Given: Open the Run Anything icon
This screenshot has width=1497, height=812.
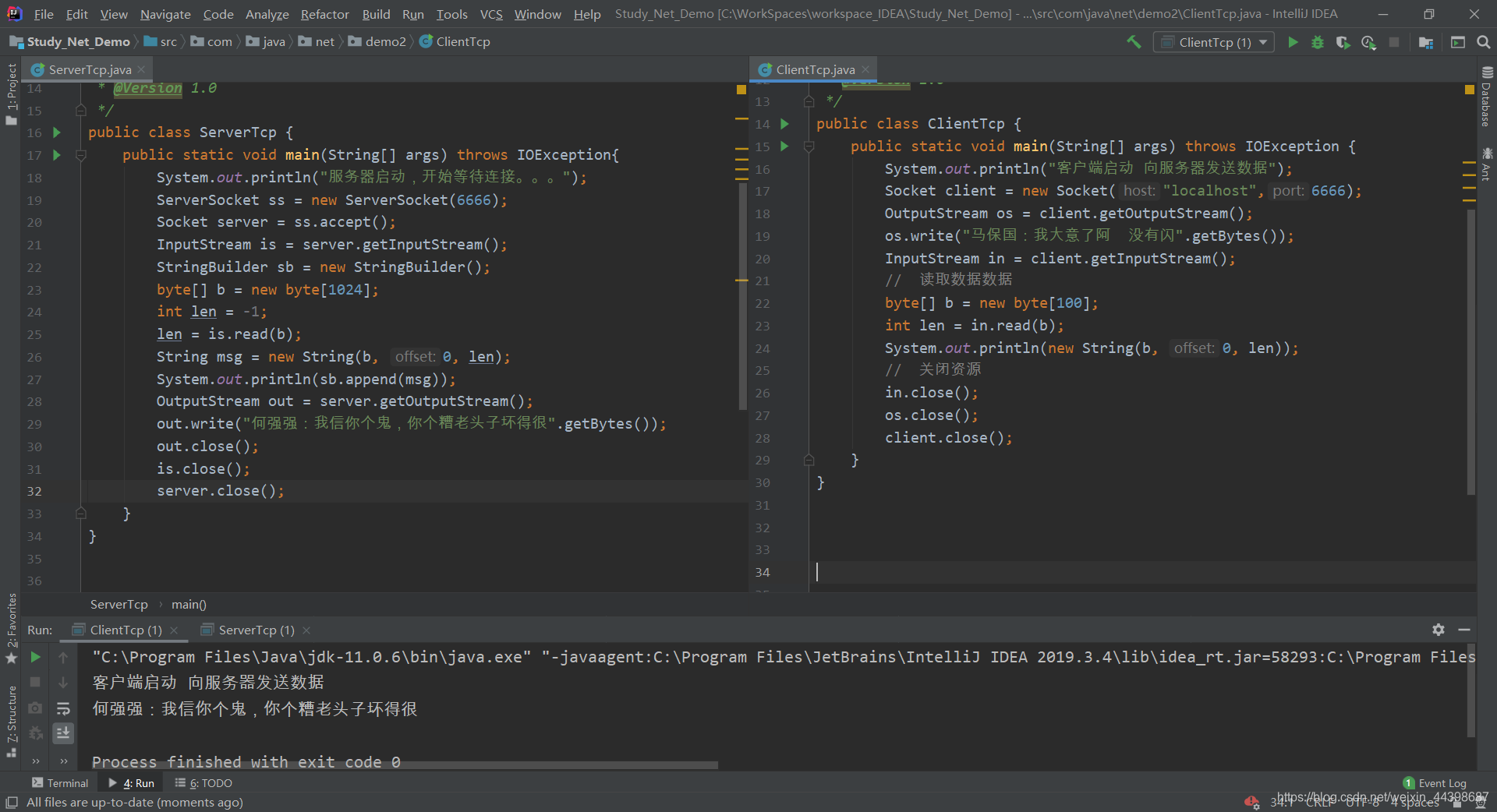Looking at the screenshot, I should click(1458, 42).
